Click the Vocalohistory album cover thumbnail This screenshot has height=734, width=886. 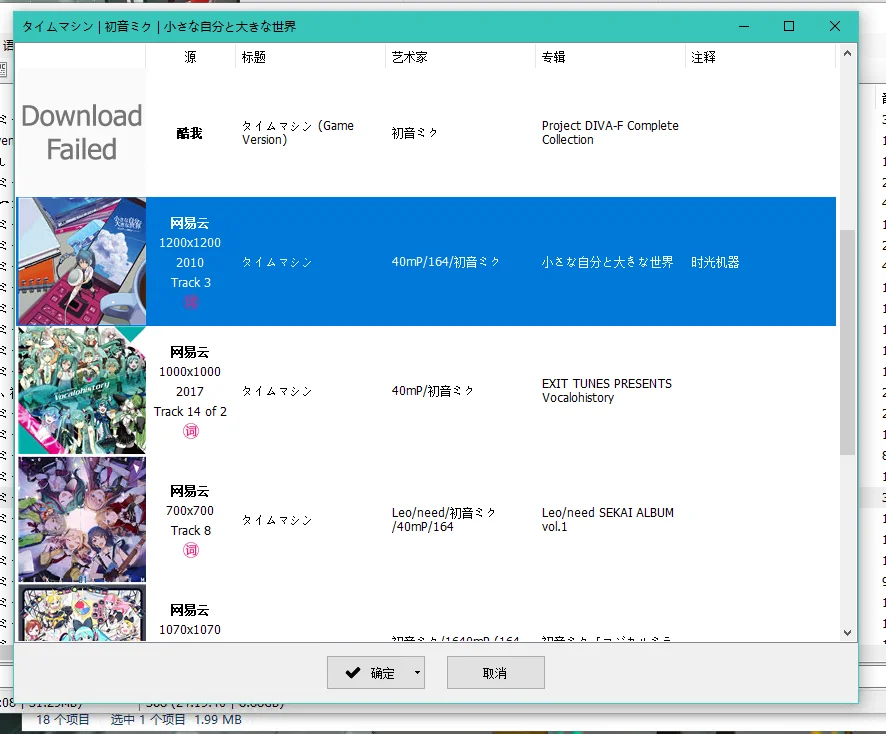tap(81, 390)
